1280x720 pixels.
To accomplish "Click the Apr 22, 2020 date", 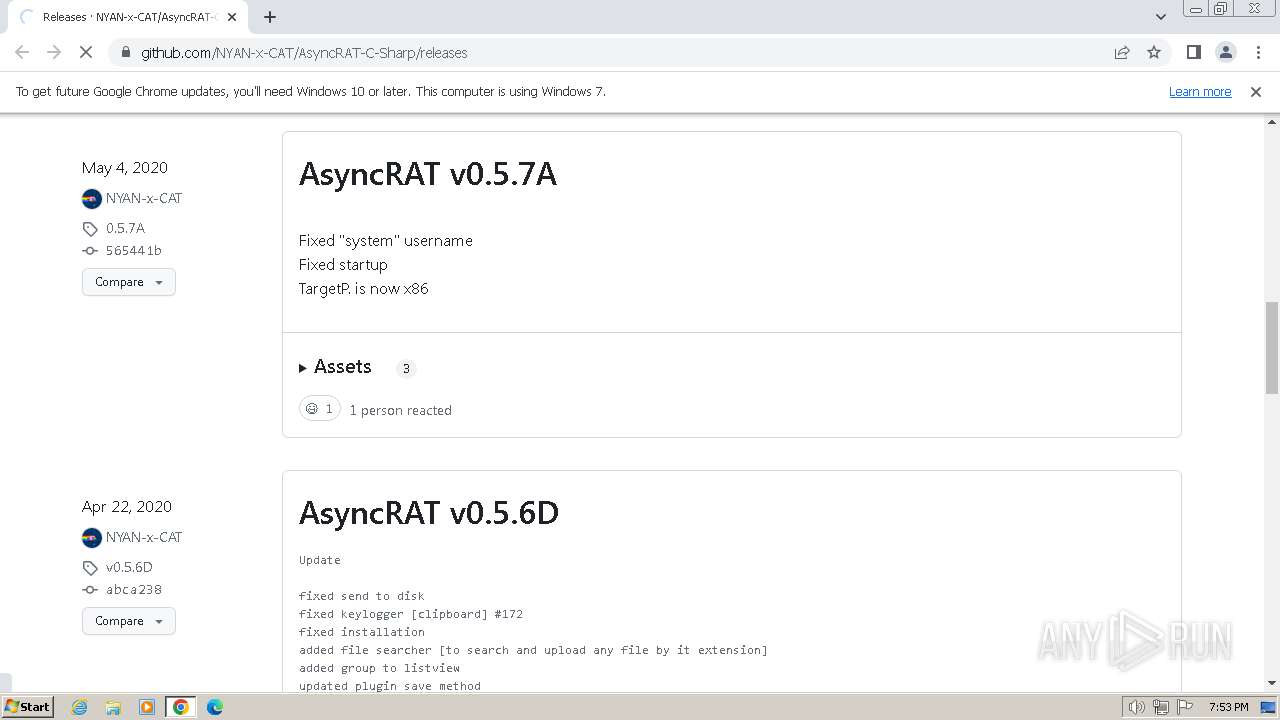I will click(127, 507).
